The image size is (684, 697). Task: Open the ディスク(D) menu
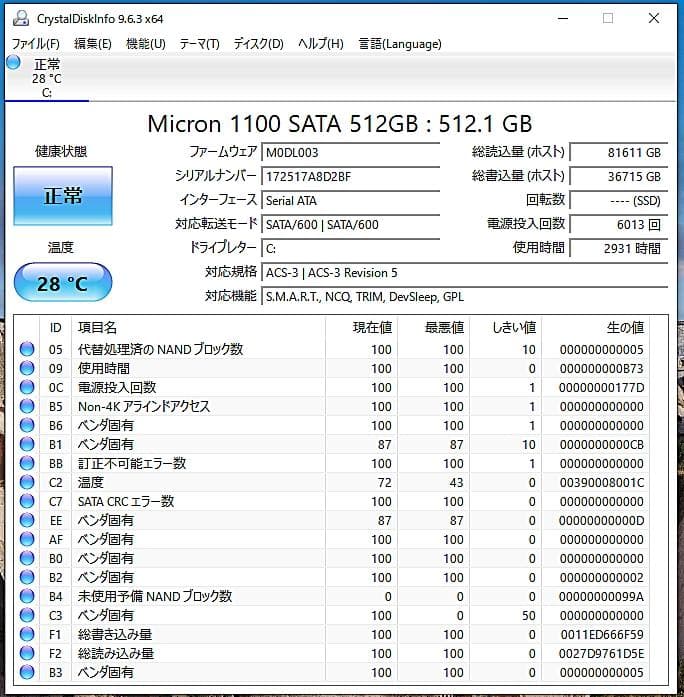tap(259, 44)
